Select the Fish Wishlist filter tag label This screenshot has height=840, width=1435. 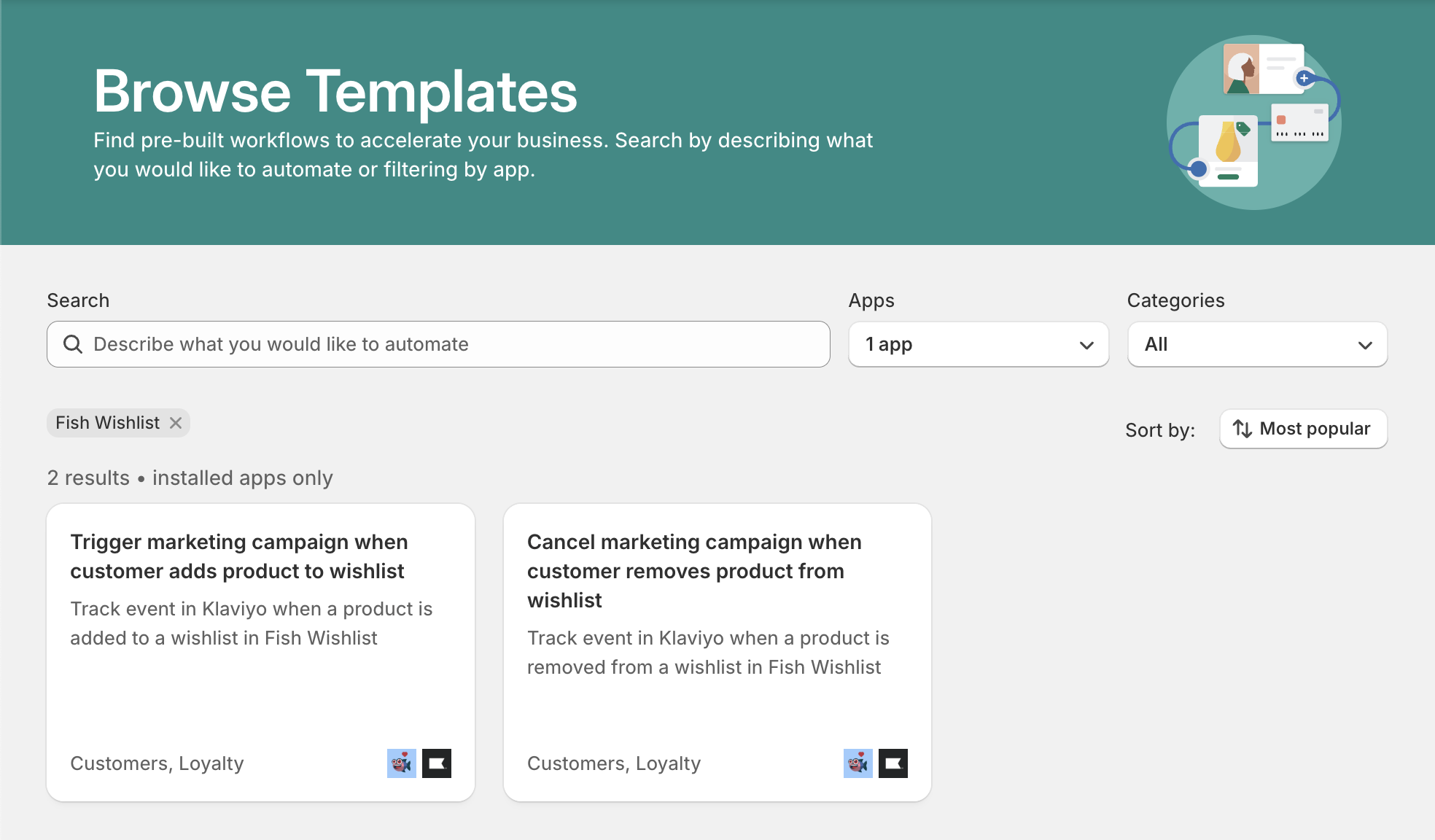[108, 423]
